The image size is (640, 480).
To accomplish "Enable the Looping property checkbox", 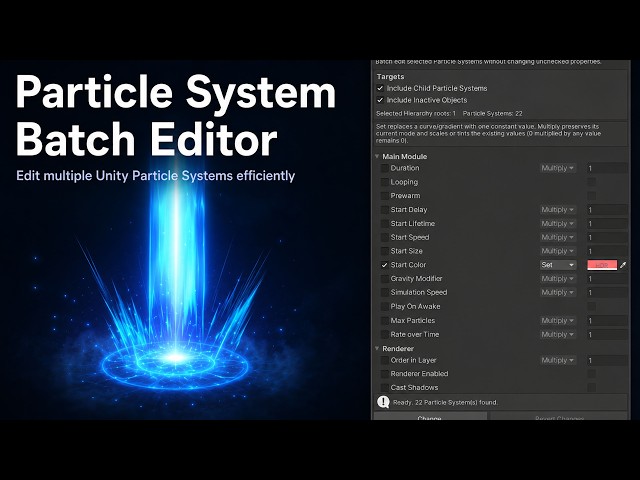I will point(384,182).
